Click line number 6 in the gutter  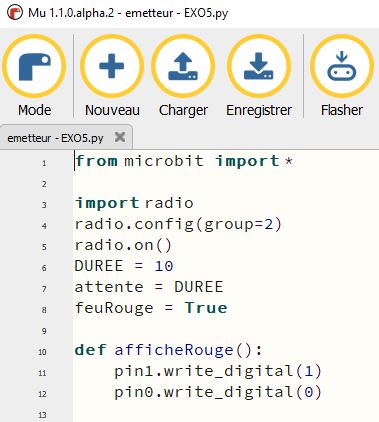coord(44,268)
